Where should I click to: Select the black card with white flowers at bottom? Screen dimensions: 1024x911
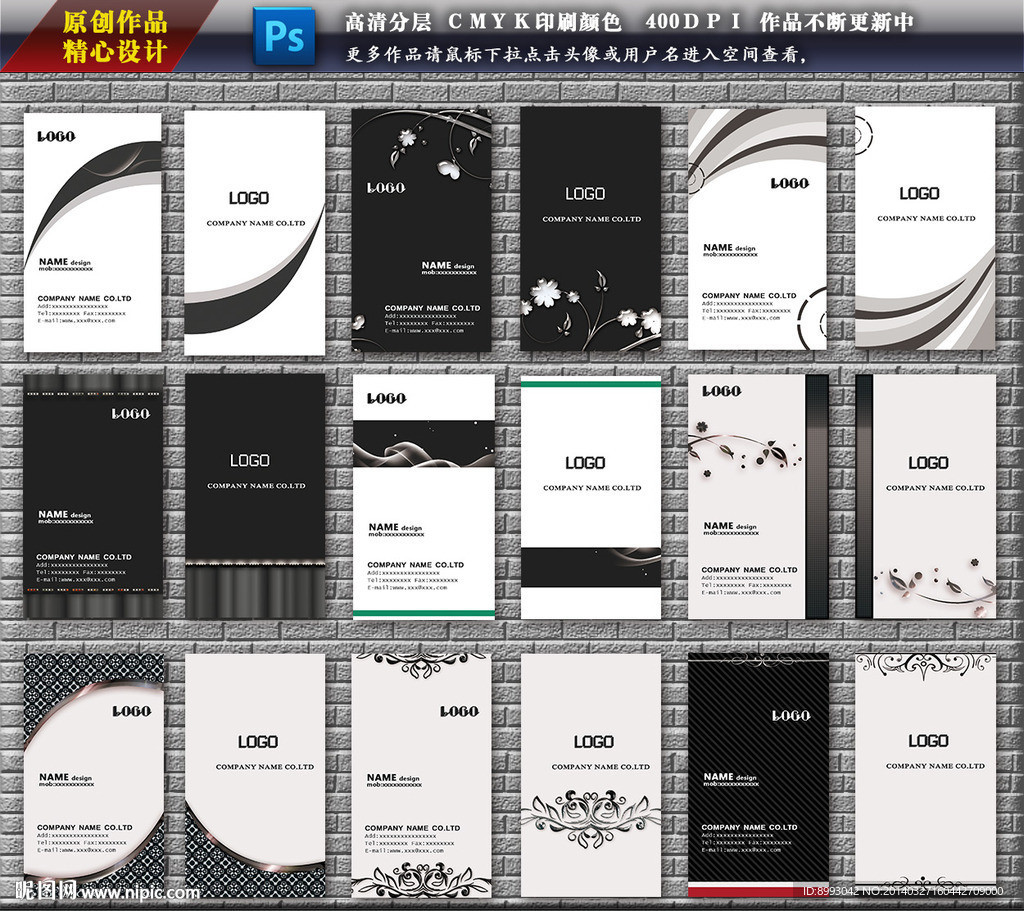point(590,229)
